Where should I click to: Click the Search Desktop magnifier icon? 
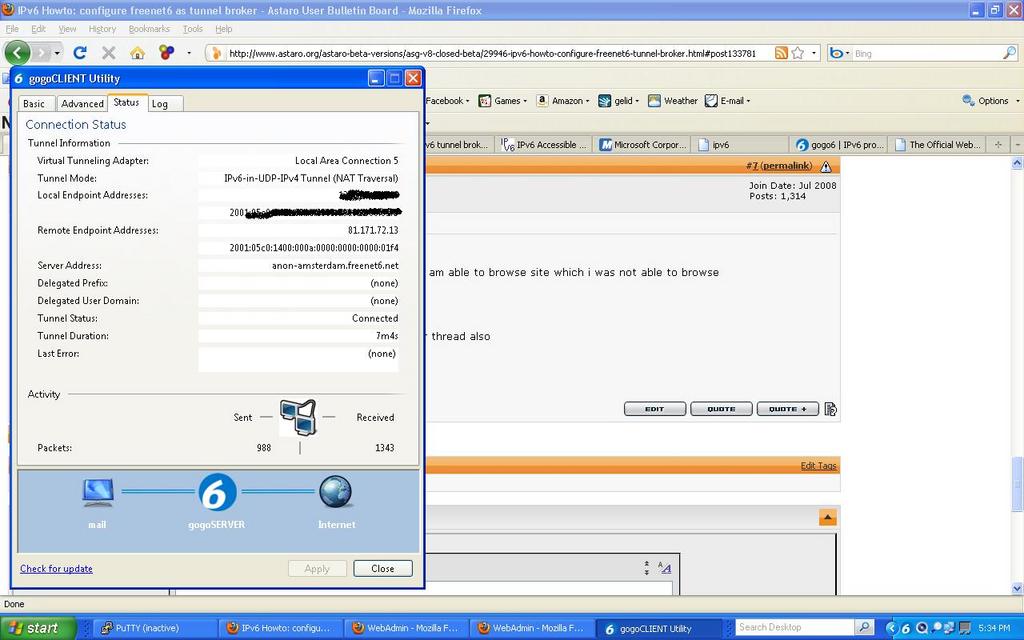coord(864,628)
